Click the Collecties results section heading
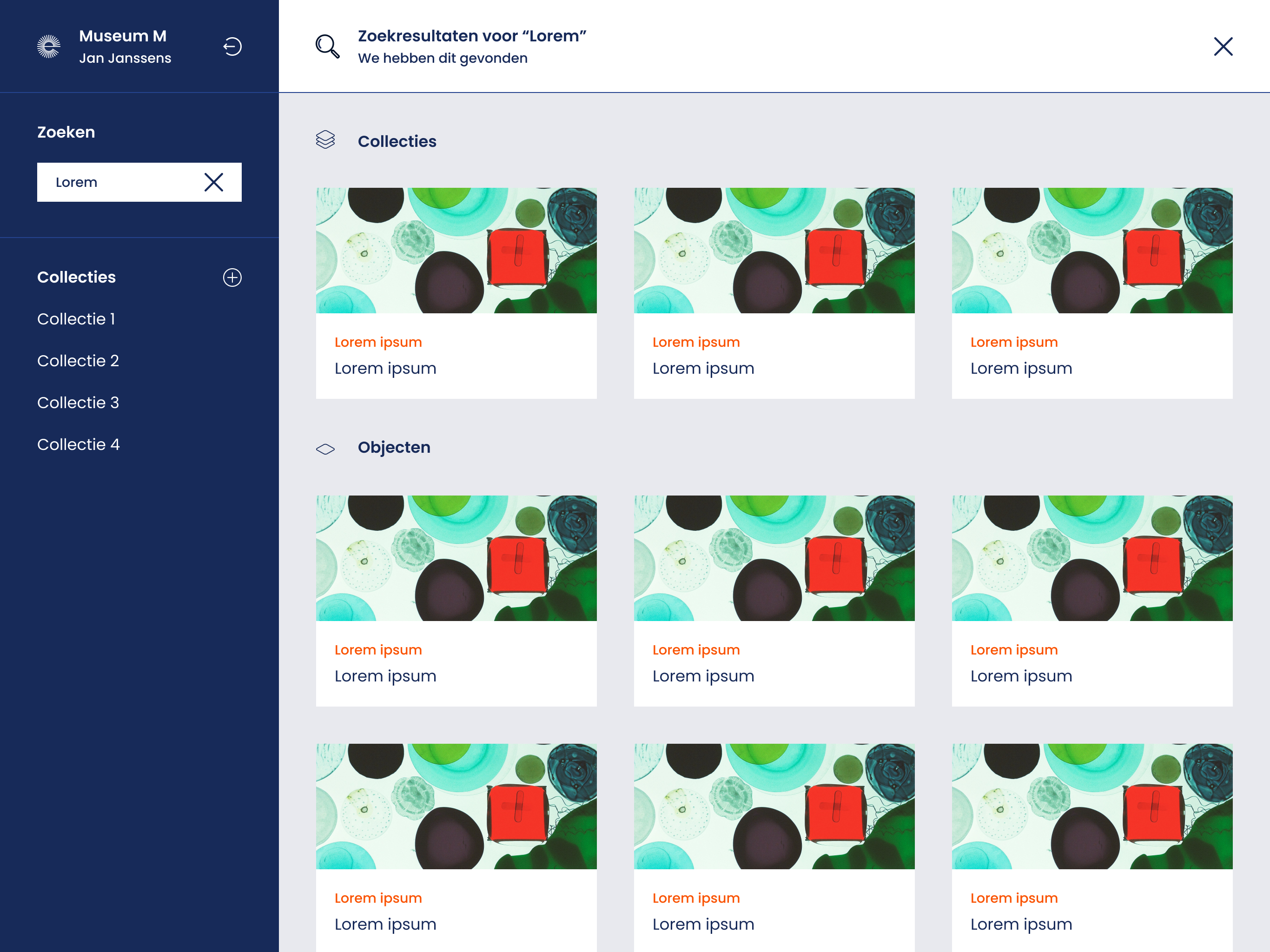Viewport: 1270px width, 952px height. pyautogui.click(x=397, y=141)
